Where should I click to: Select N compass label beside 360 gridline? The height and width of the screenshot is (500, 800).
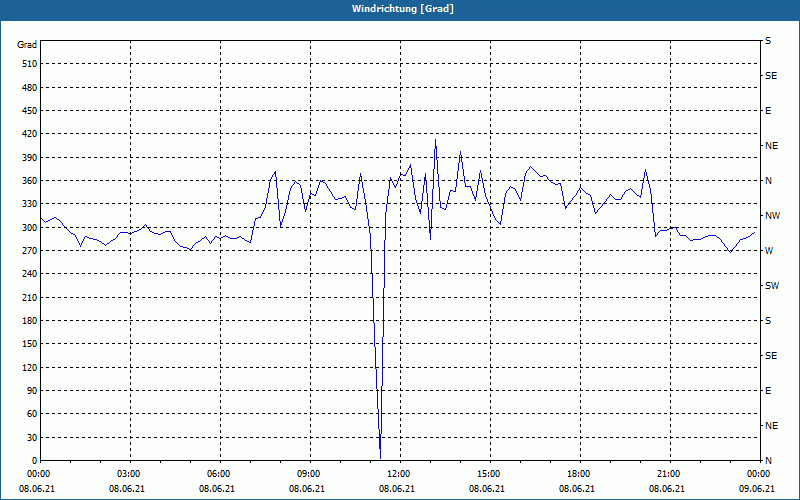pyautogui.click(x=769, y=181)
